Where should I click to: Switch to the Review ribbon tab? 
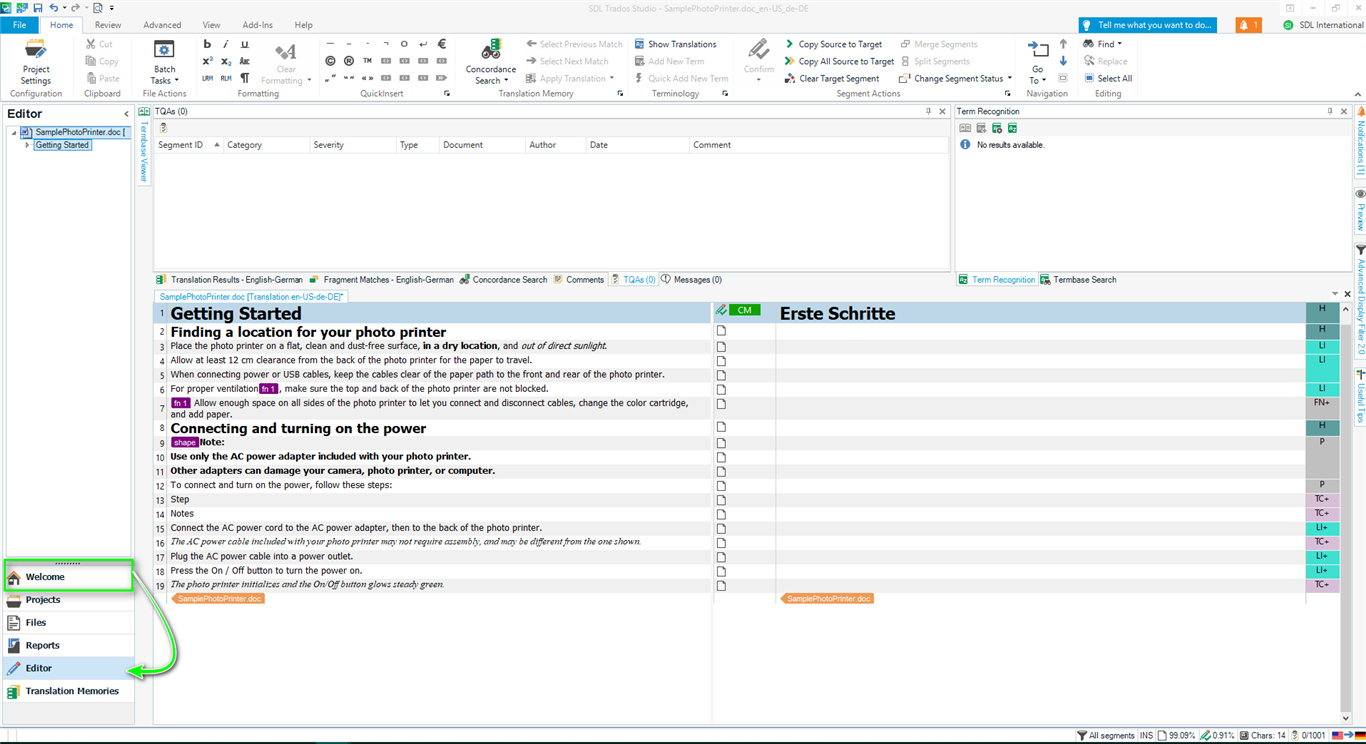point(107,25)
